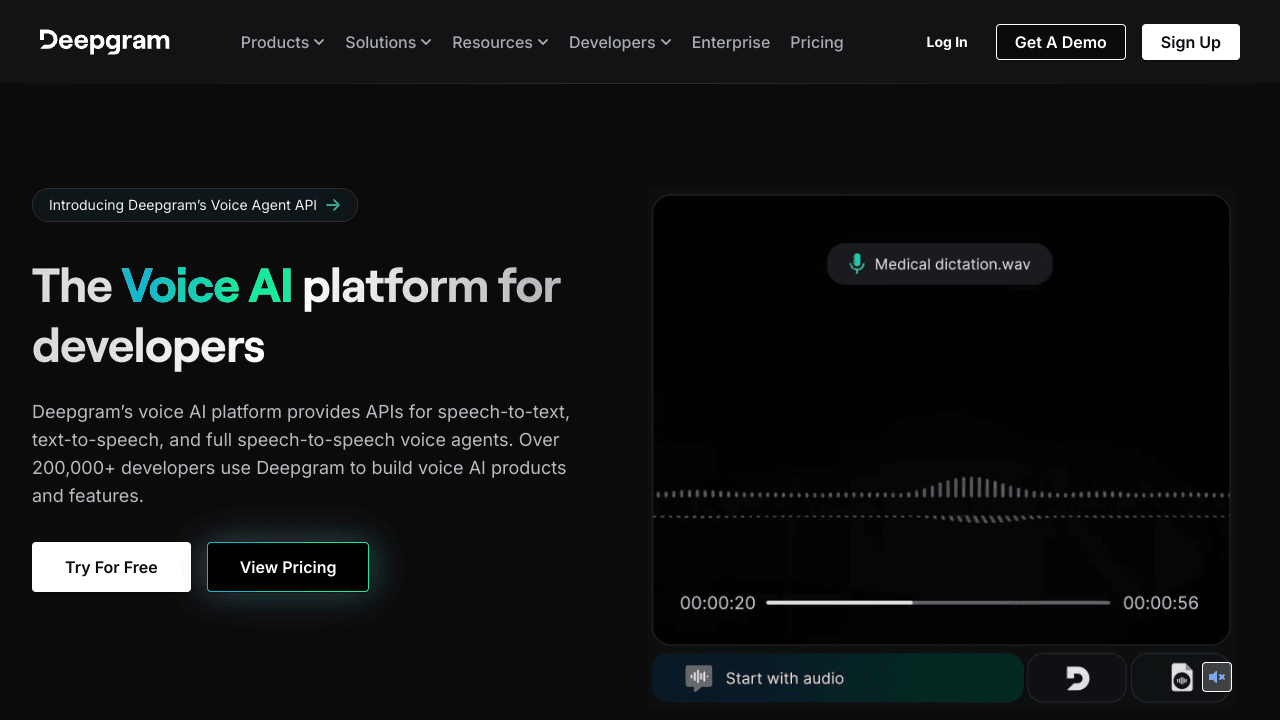Click the Log In link
1280x720 pixels.
946,42
